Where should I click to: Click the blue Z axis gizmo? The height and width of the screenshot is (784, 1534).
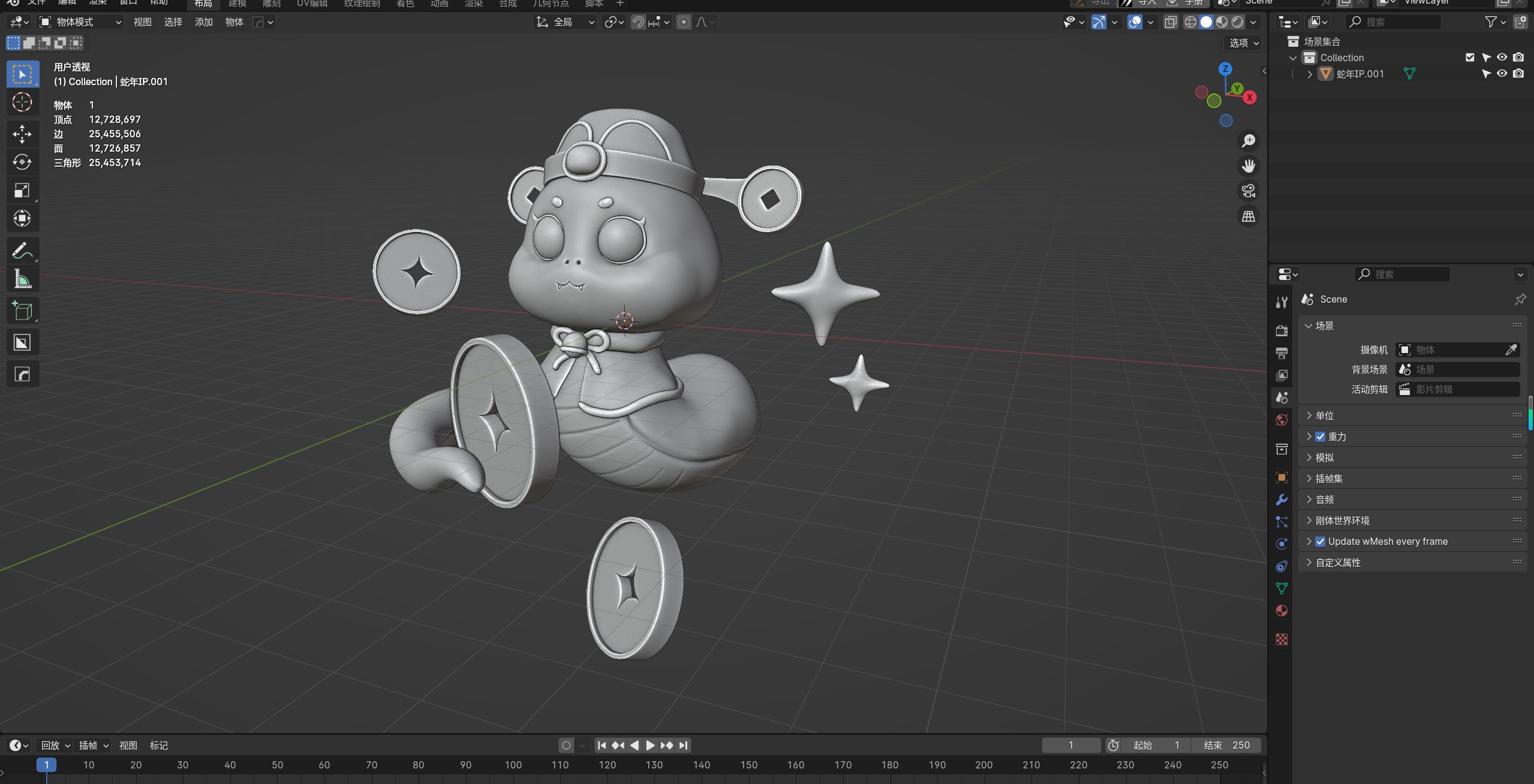tap(1225, 69)
